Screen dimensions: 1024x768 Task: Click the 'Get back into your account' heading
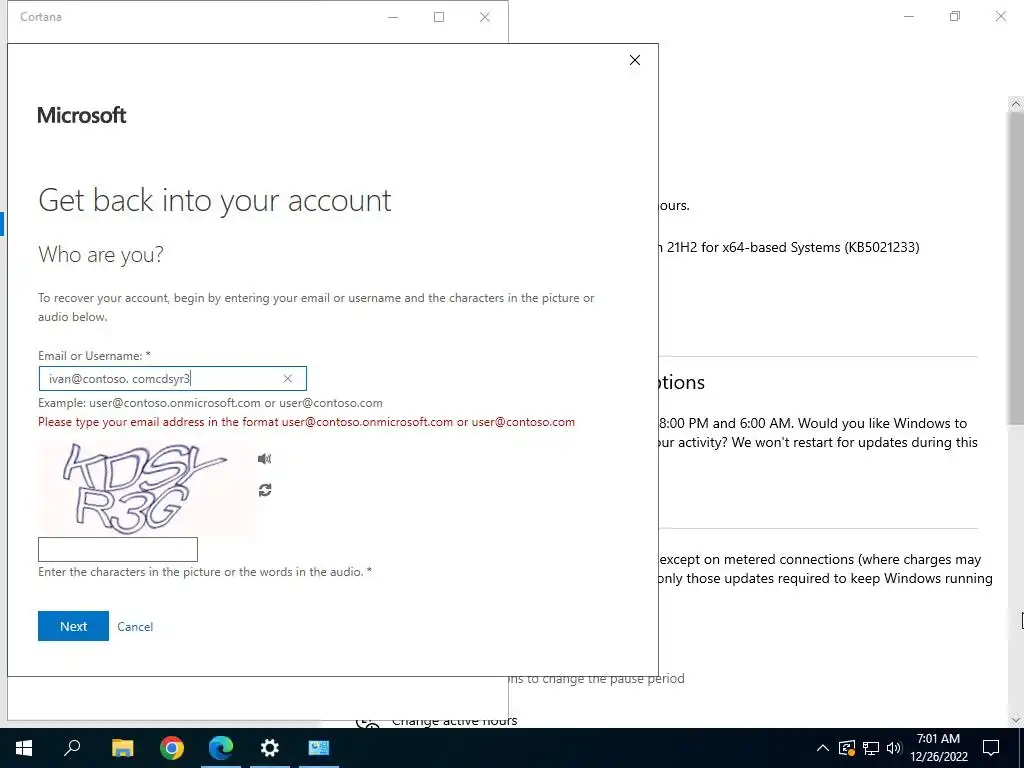[214, 200]
